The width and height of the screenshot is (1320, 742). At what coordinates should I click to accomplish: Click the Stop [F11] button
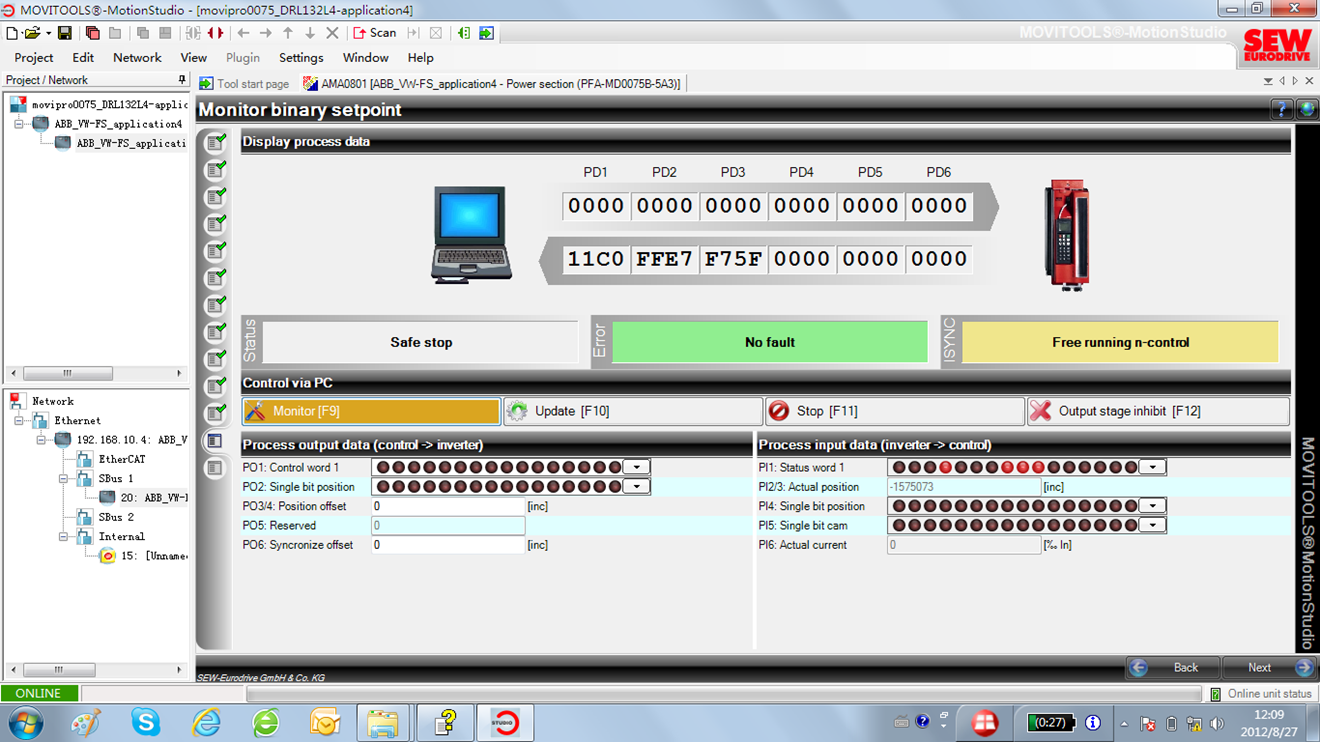point(895,411)
